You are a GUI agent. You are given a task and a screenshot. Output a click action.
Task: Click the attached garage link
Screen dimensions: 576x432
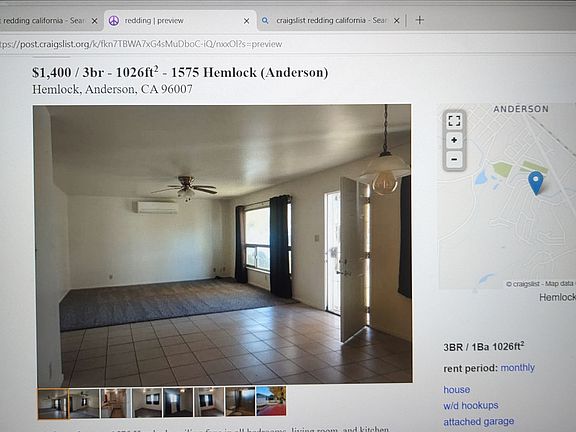coord(478,422)
